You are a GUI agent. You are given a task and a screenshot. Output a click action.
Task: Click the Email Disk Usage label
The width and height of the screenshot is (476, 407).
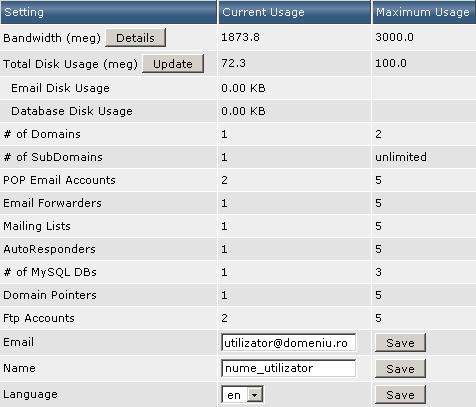coord(60,88)
